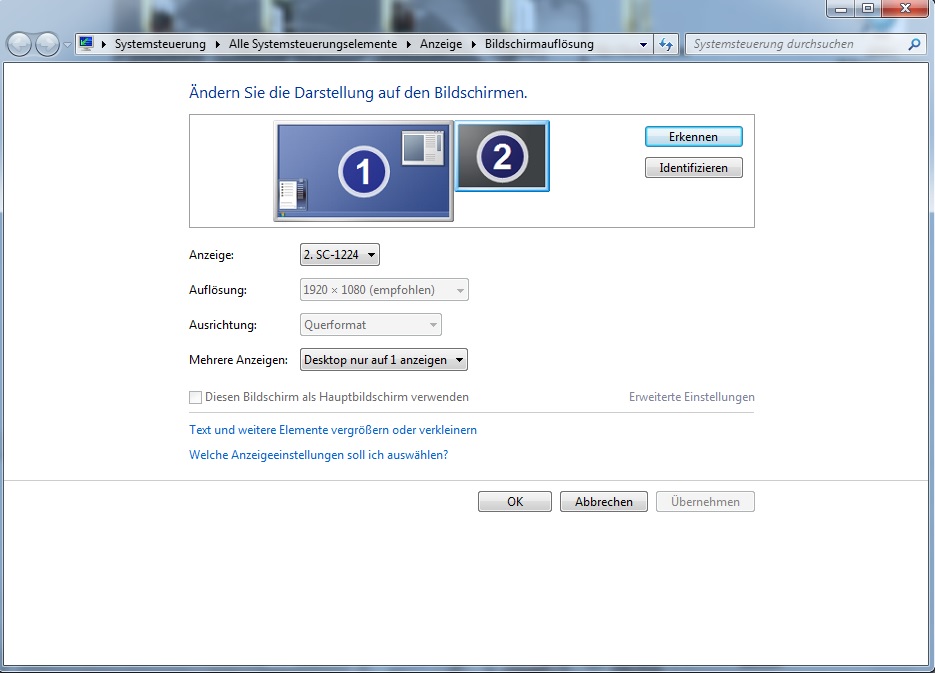The image size is (935, 673).
Task: Open the Anzeige dropdown showing 2. SC-1224
Action: 340,255
